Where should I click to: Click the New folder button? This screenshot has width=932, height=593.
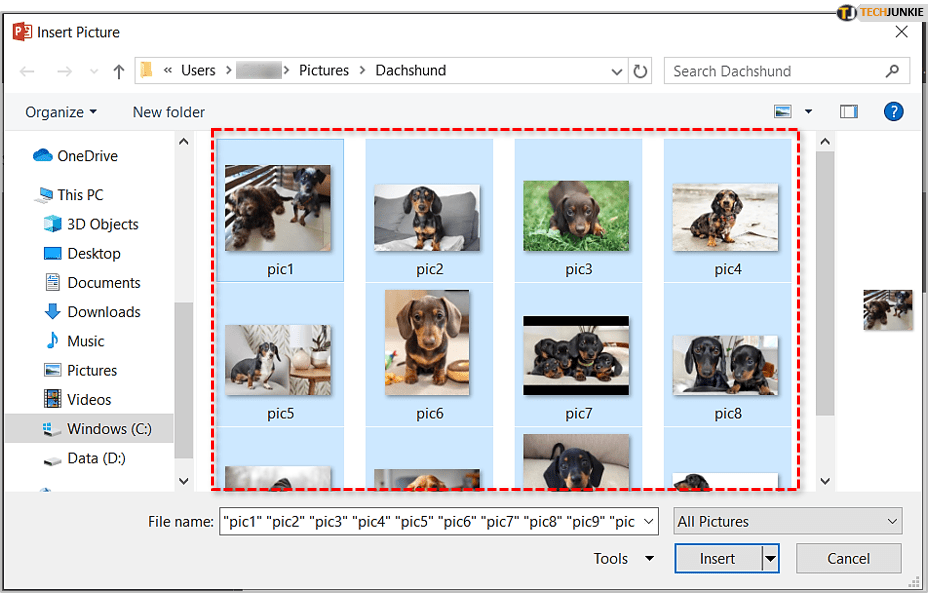point(168,112)
